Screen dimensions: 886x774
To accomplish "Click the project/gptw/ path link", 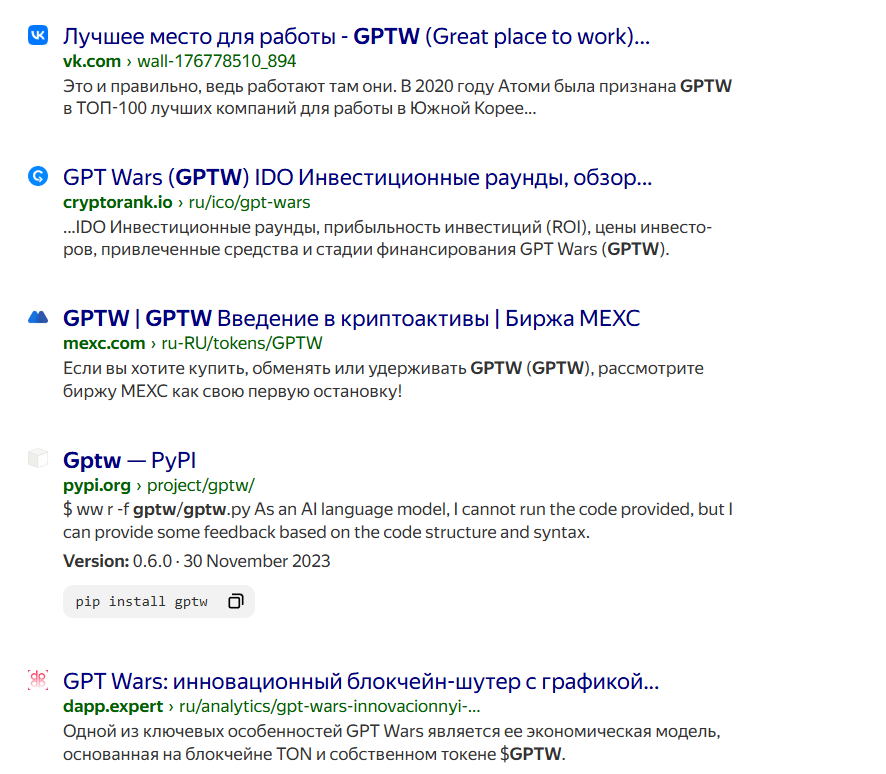I will point(201,485).
